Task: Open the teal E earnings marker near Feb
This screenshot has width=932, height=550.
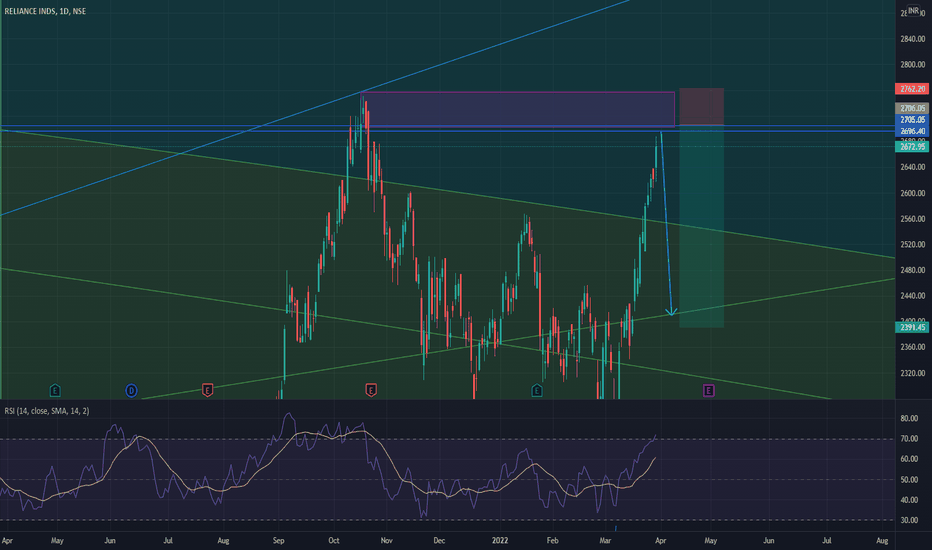Action: (x=537, y=391)
